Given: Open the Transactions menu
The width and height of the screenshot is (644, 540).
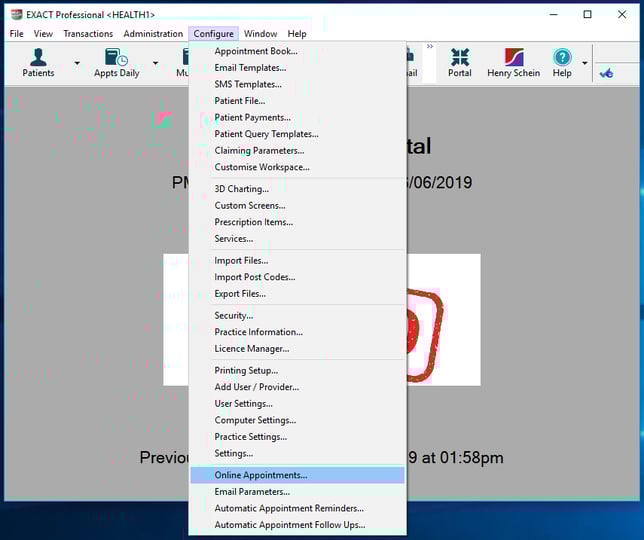Looking at the screenshot, I should [x=88, y=34].
